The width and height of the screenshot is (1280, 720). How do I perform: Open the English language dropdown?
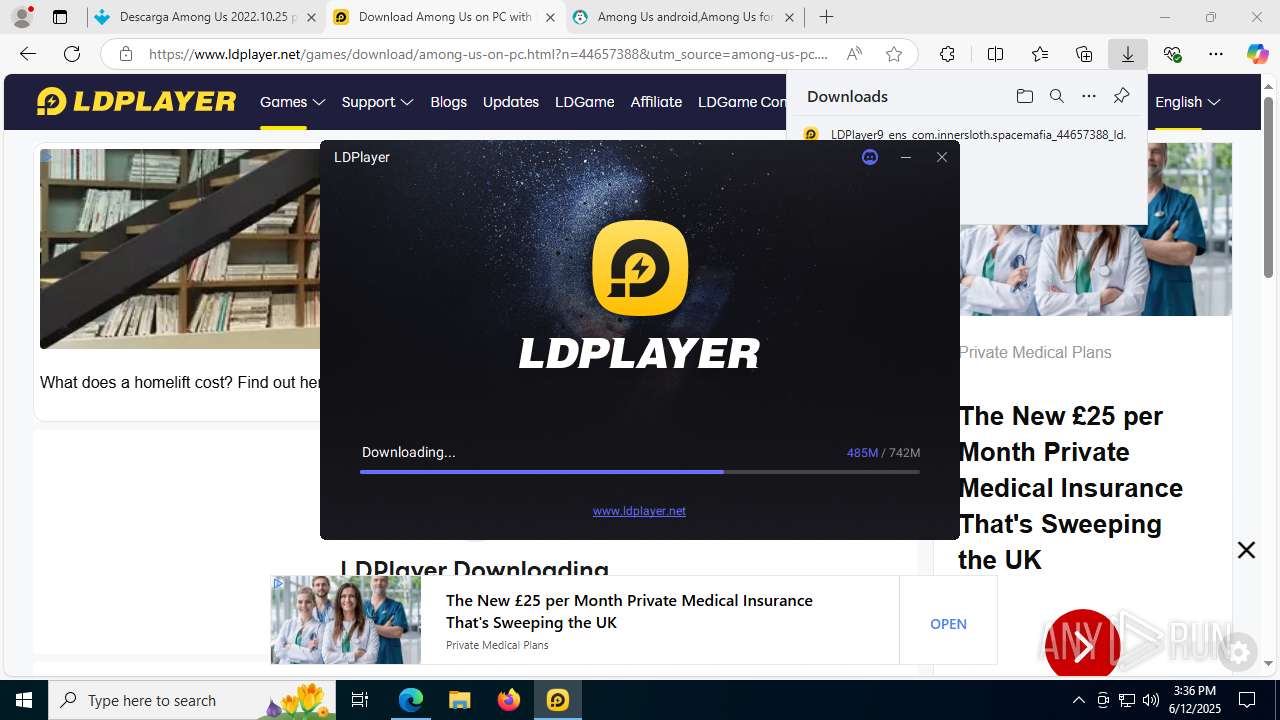pos(1188,102)
